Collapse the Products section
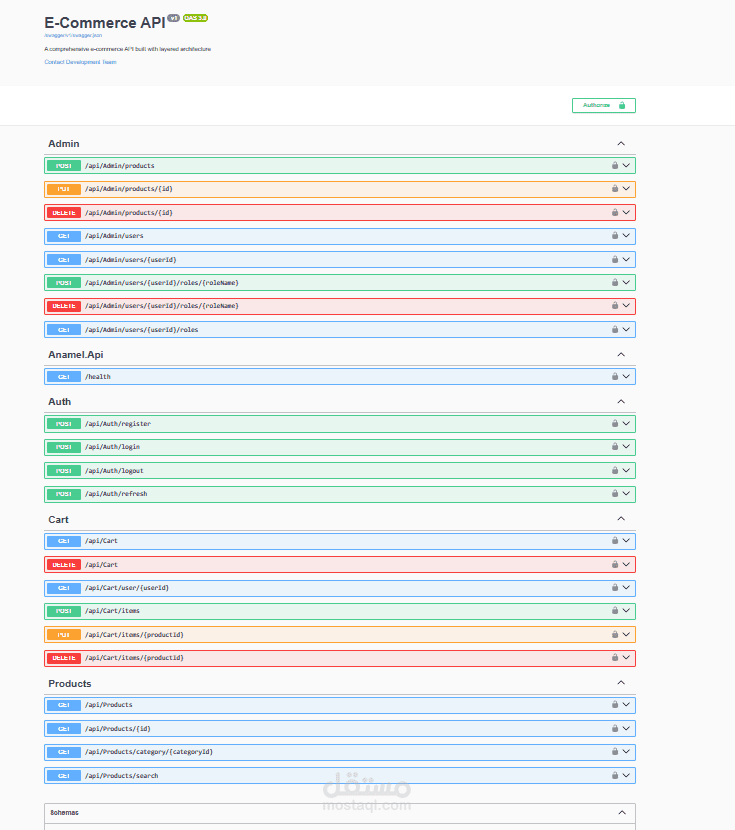The image size is (735, 830). pos(621,682)
